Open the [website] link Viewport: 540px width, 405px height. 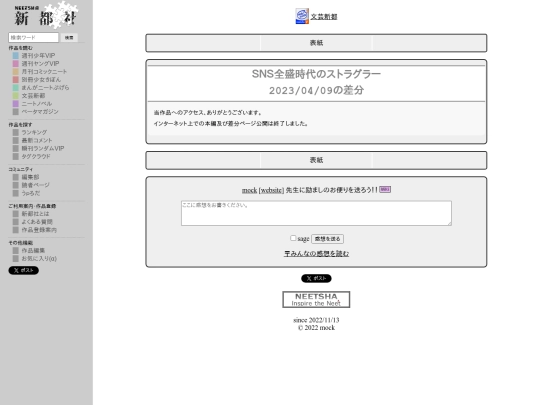point(271,190)
